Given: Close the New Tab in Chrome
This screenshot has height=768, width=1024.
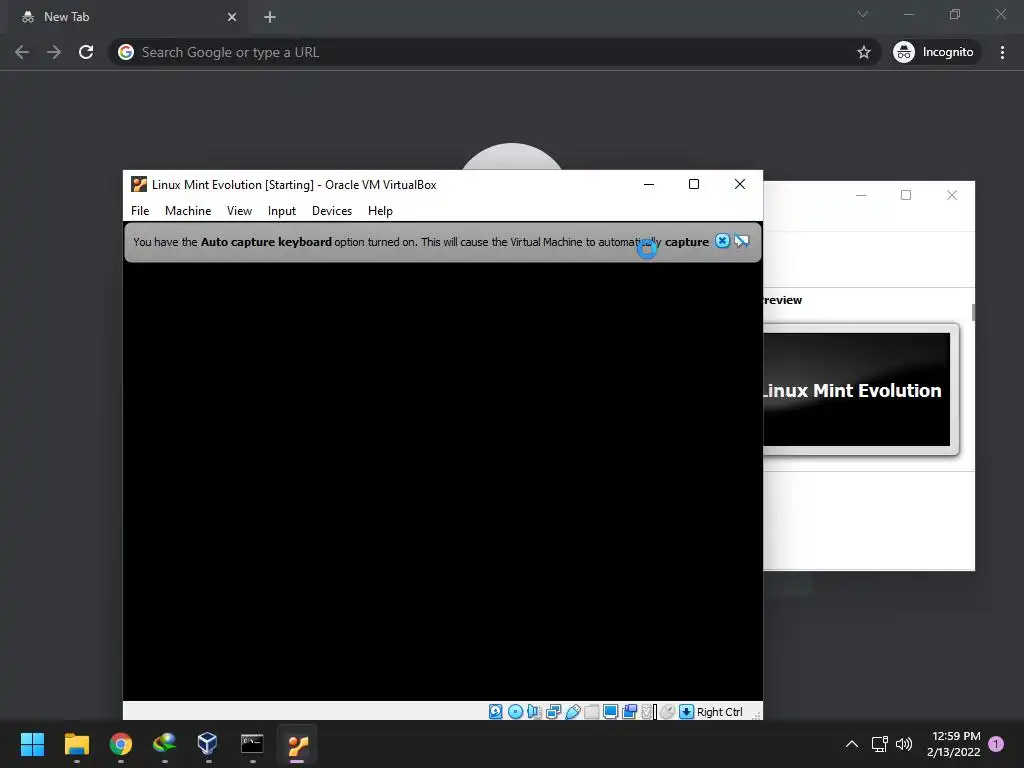Looking at the screenshot, I should coord(232,17).
